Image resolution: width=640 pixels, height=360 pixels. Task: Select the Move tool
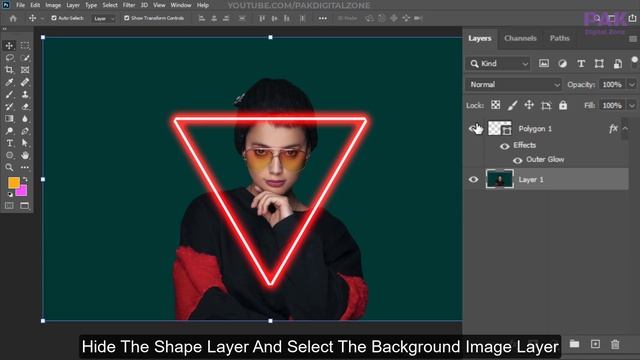9,46
